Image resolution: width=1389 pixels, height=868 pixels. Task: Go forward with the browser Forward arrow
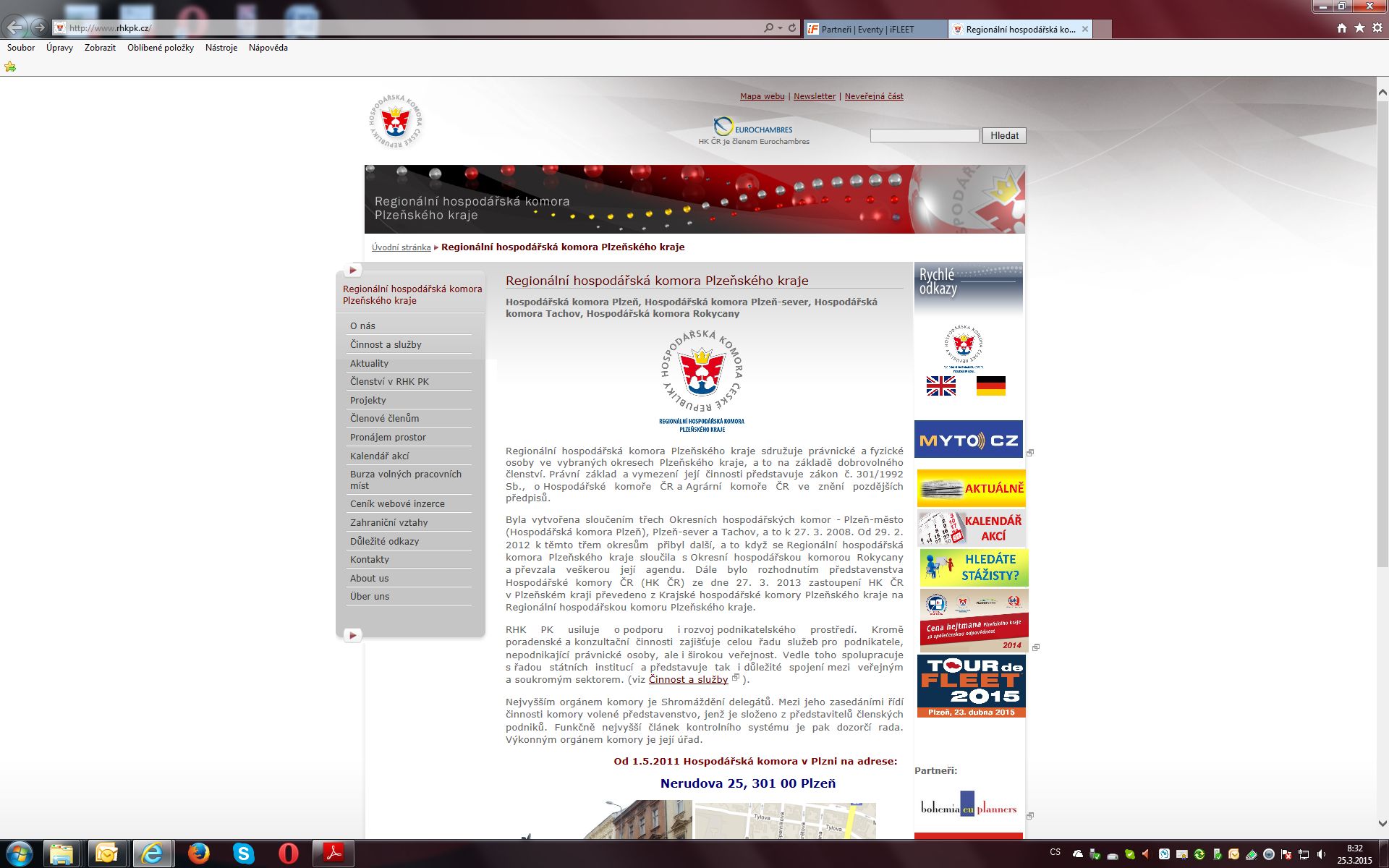[40, 28]
